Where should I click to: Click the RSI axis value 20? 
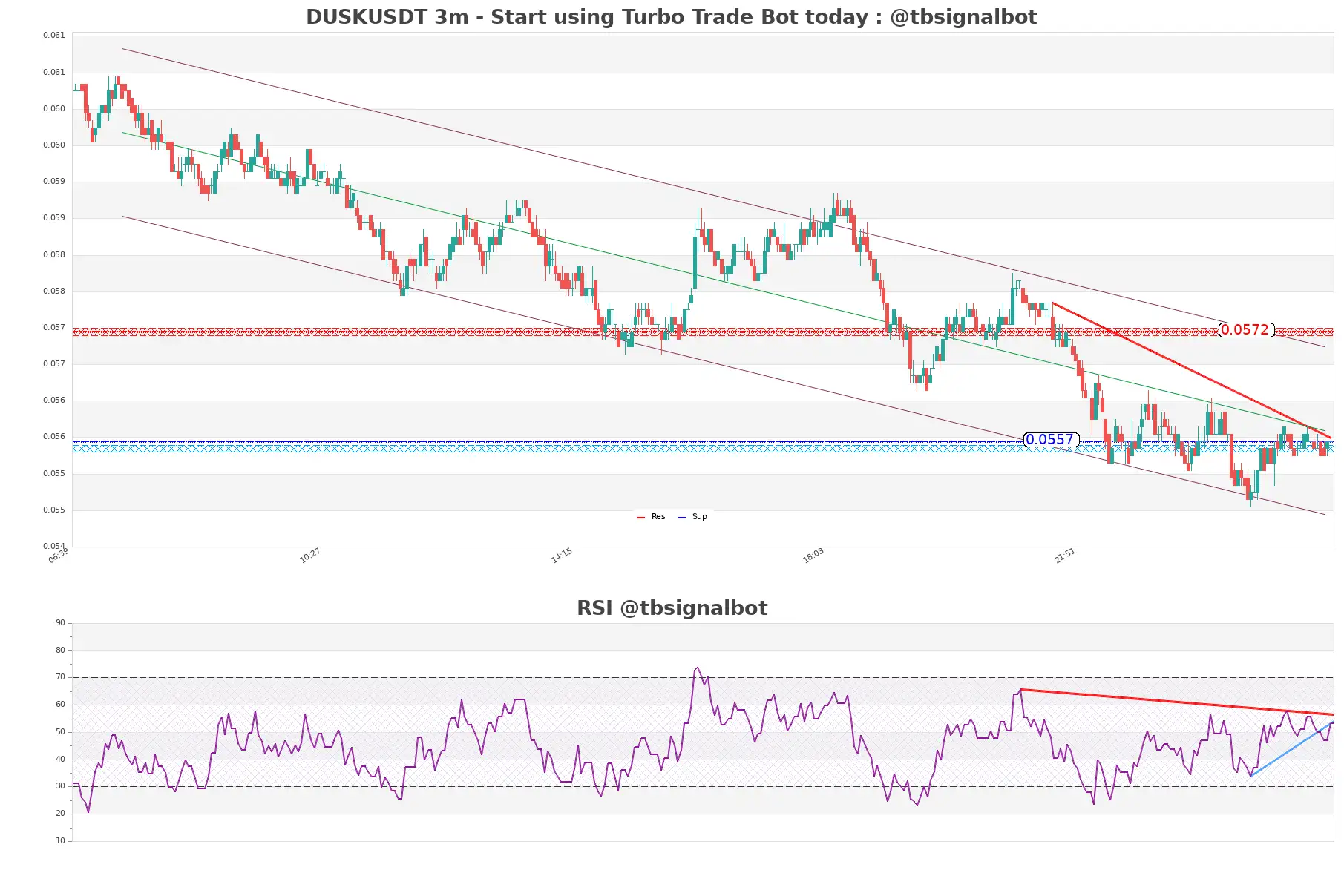coord(60,814)
